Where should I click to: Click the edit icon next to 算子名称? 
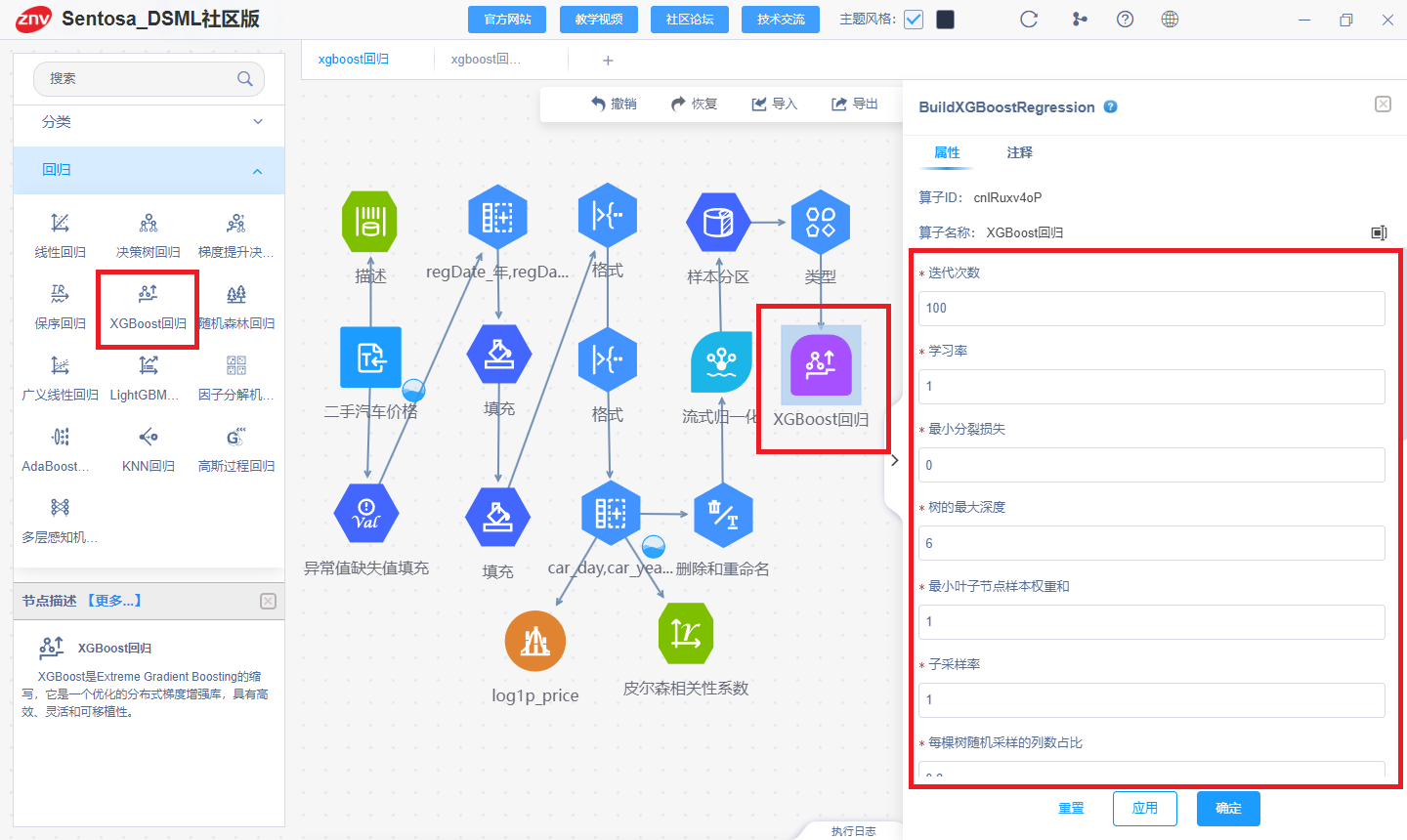1379,232
